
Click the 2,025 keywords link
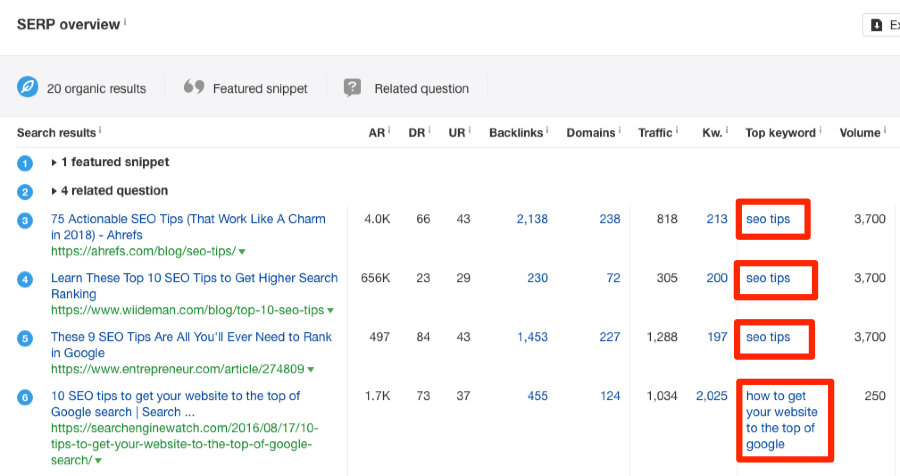(712, 396)
